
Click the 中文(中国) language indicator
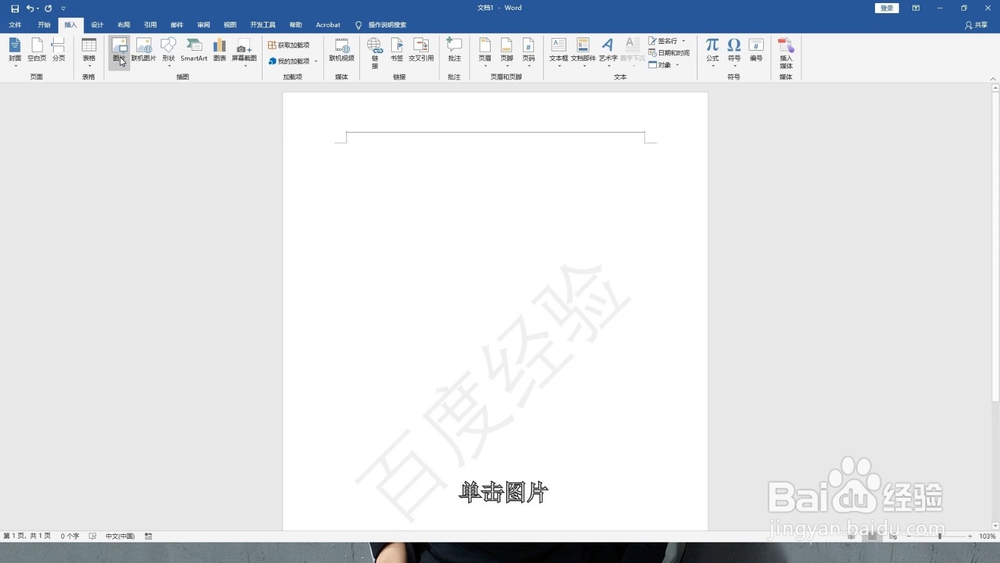click(x=120, y=536)
